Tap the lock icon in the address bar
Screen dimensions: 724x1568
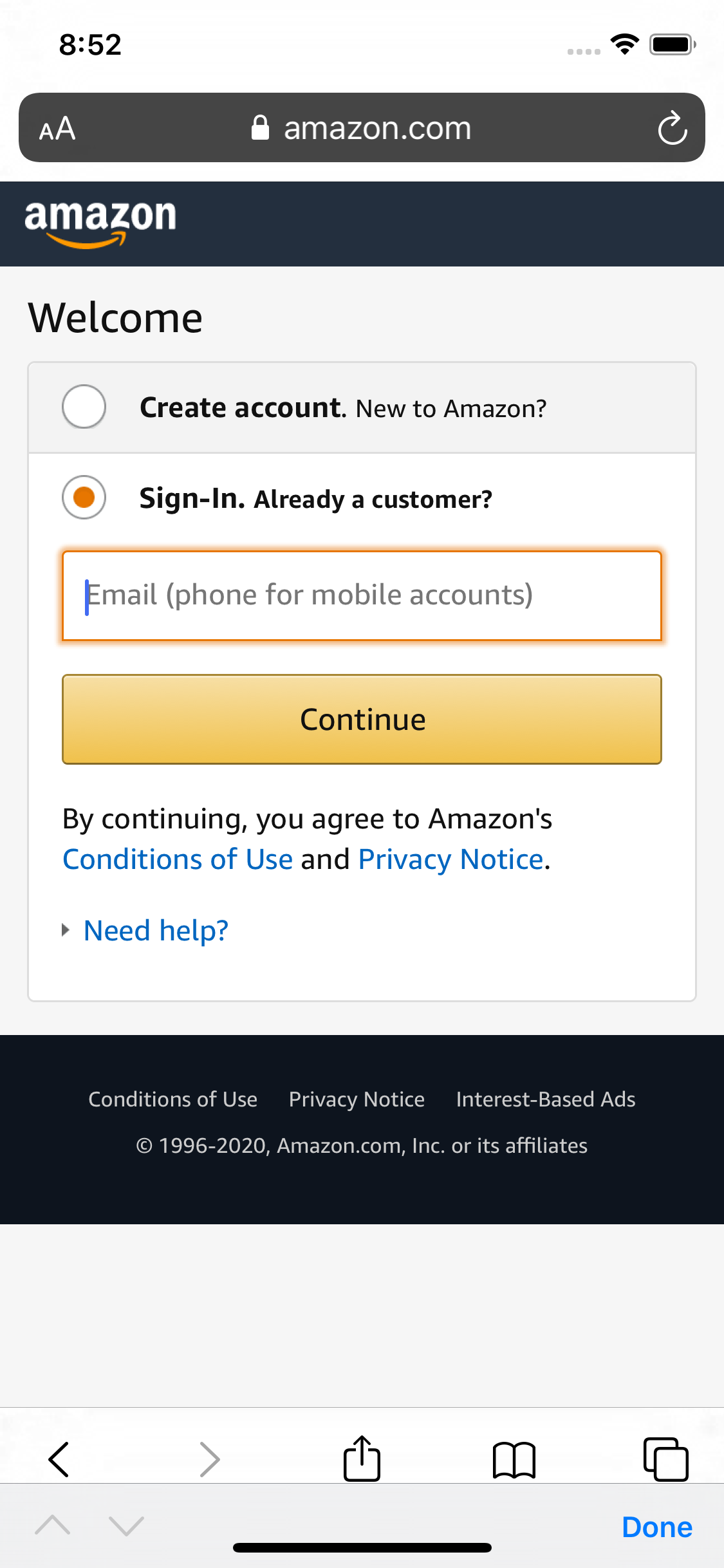pos(260,127)
